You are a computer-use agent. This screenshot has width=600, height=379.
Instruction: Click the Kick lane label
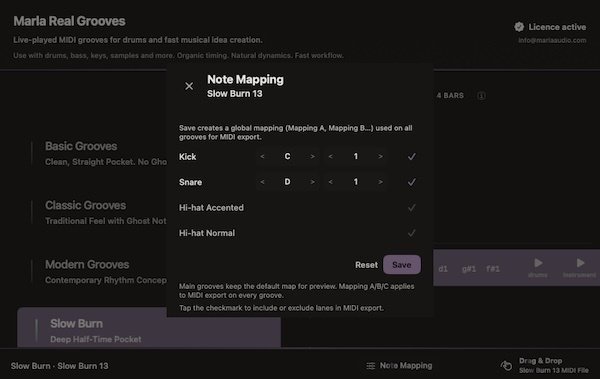pos(188,157)
